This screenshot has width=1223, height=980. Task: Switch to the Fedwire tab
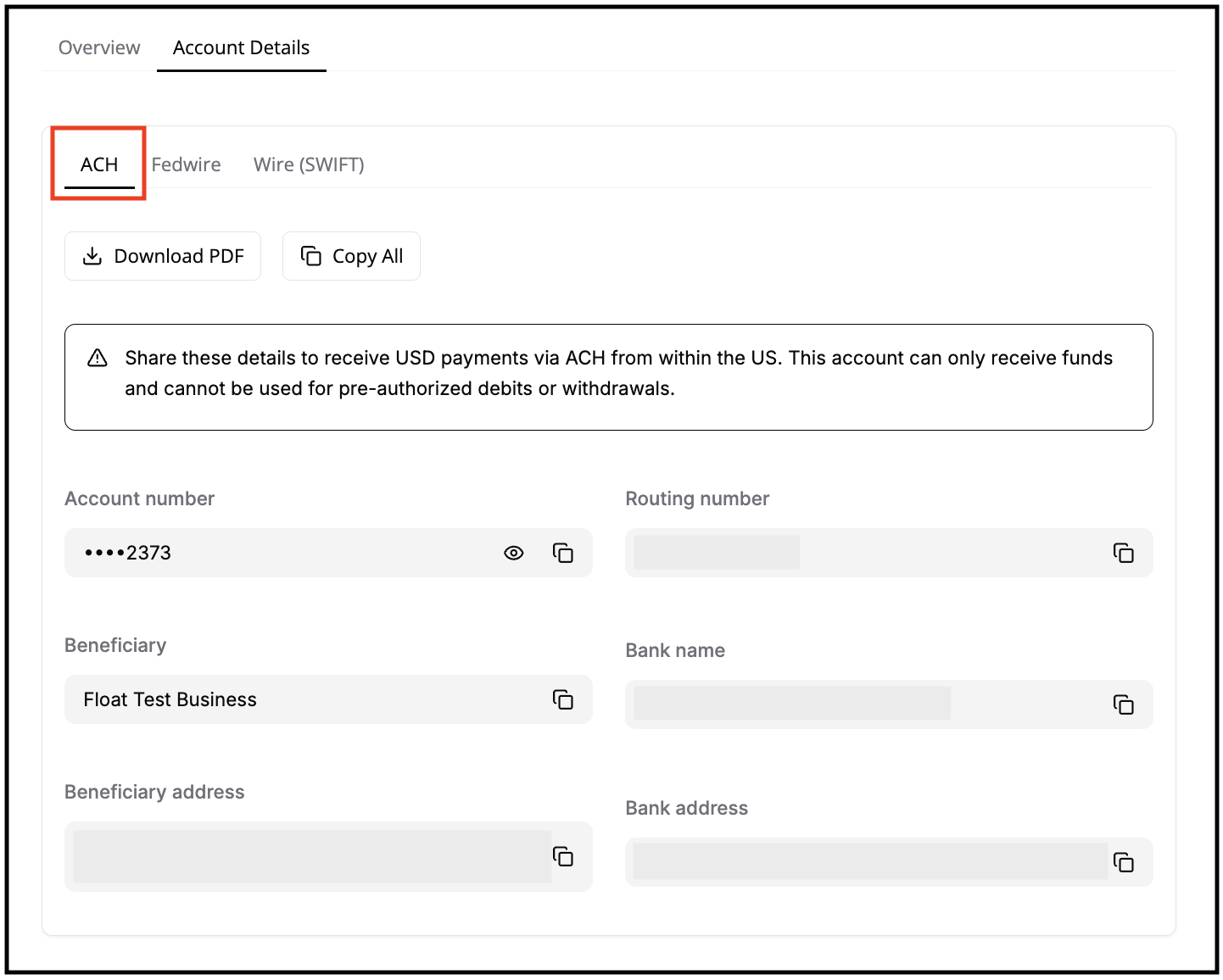coord(186,164)
